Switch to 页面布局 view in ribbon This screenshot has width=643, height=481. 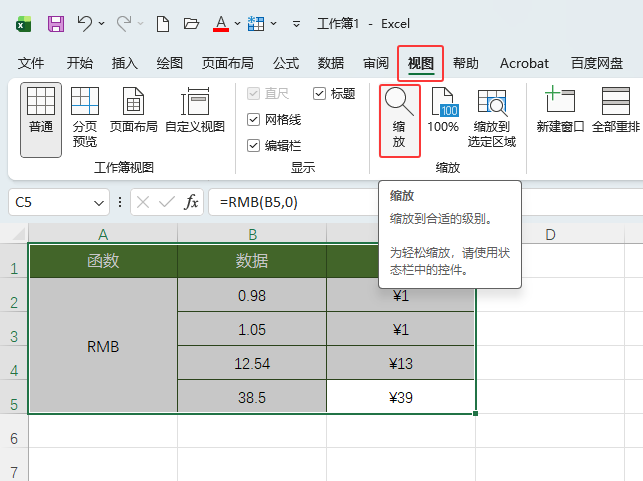point(134,110)
